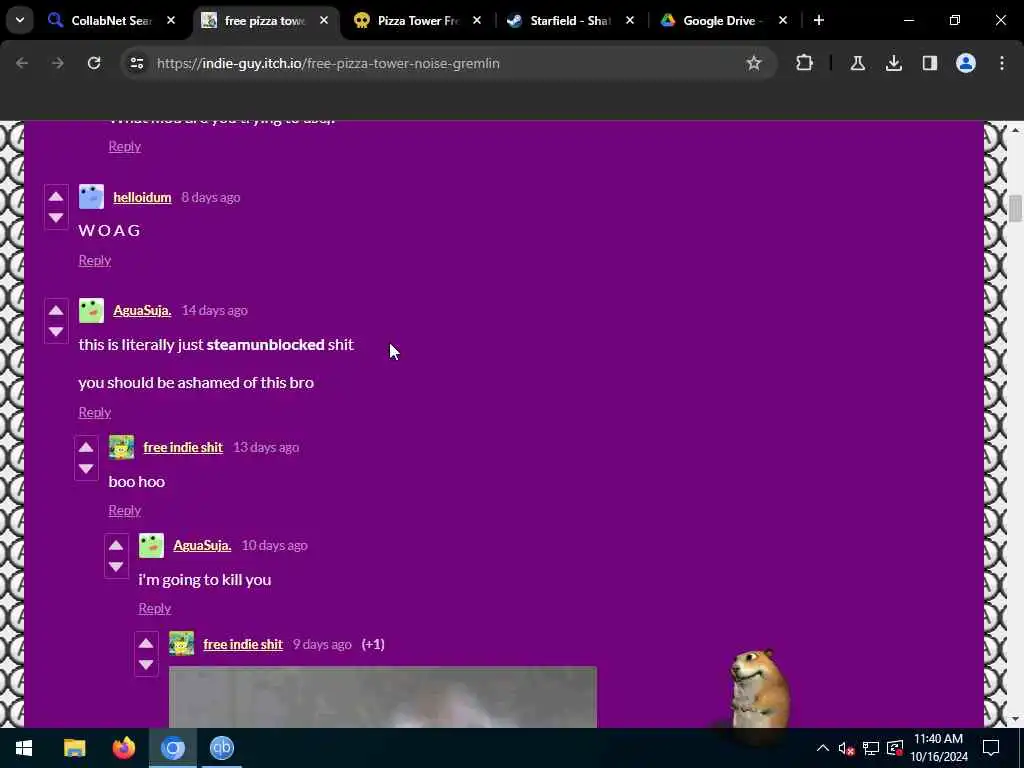Viewport: 1024px width, 768px height.
Task: Reply to 'you should be ashamed' comment
Action: coord(95,412)
